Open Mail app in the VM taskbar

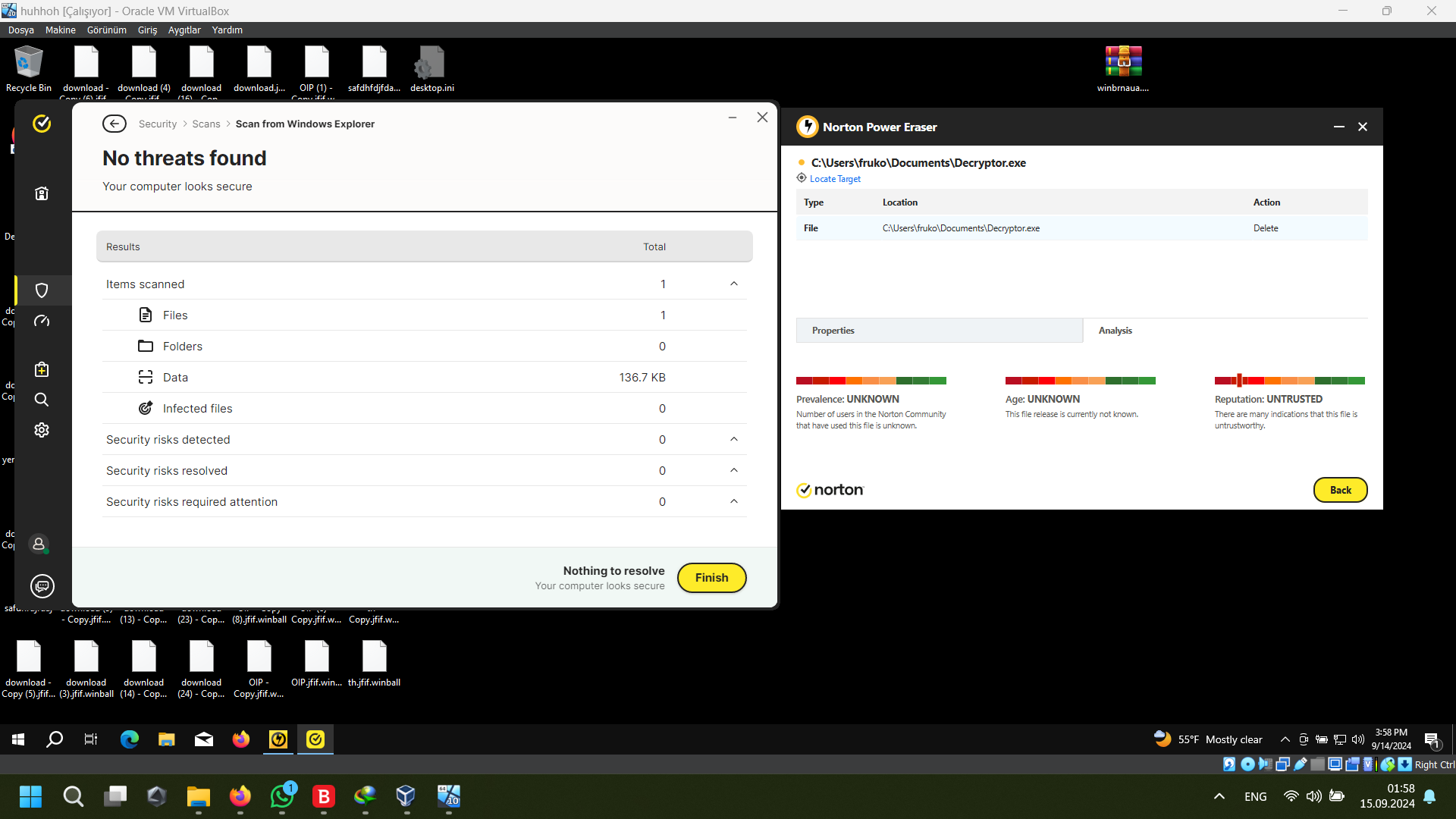click(x=204, y=739)
